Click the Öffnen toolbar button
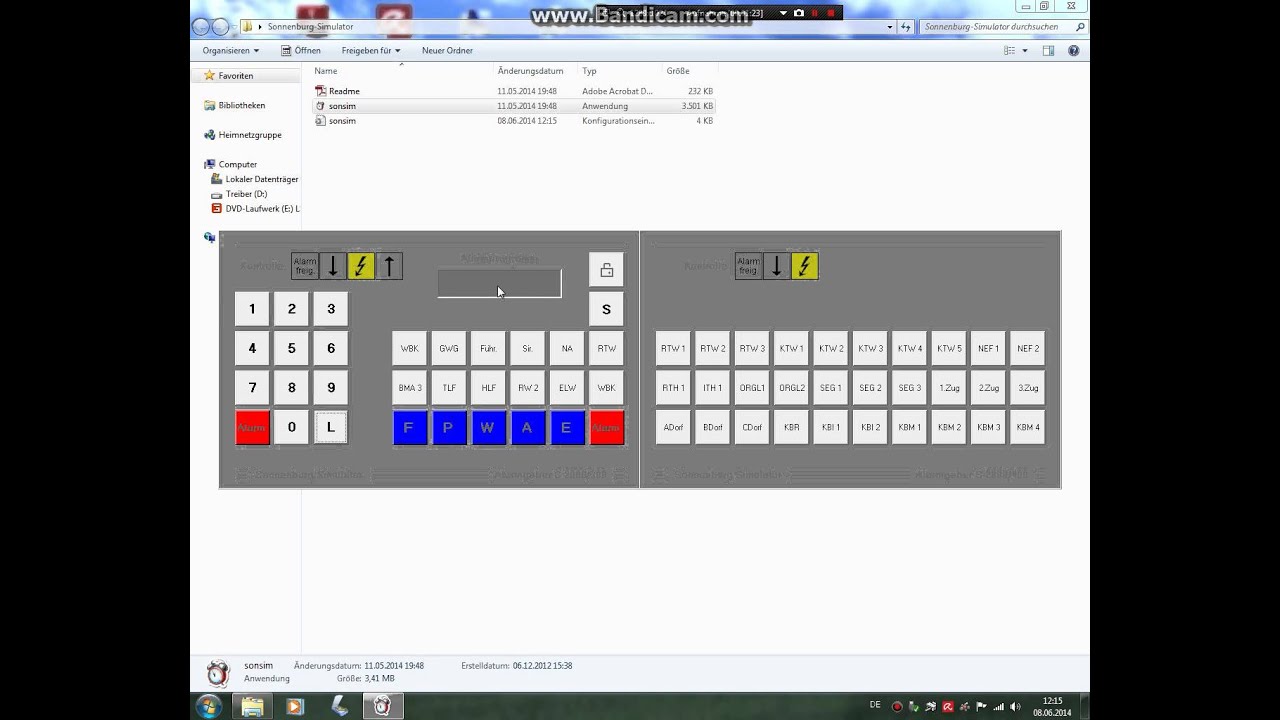This screenshot has width=1280, height=720. pos(301,50)
